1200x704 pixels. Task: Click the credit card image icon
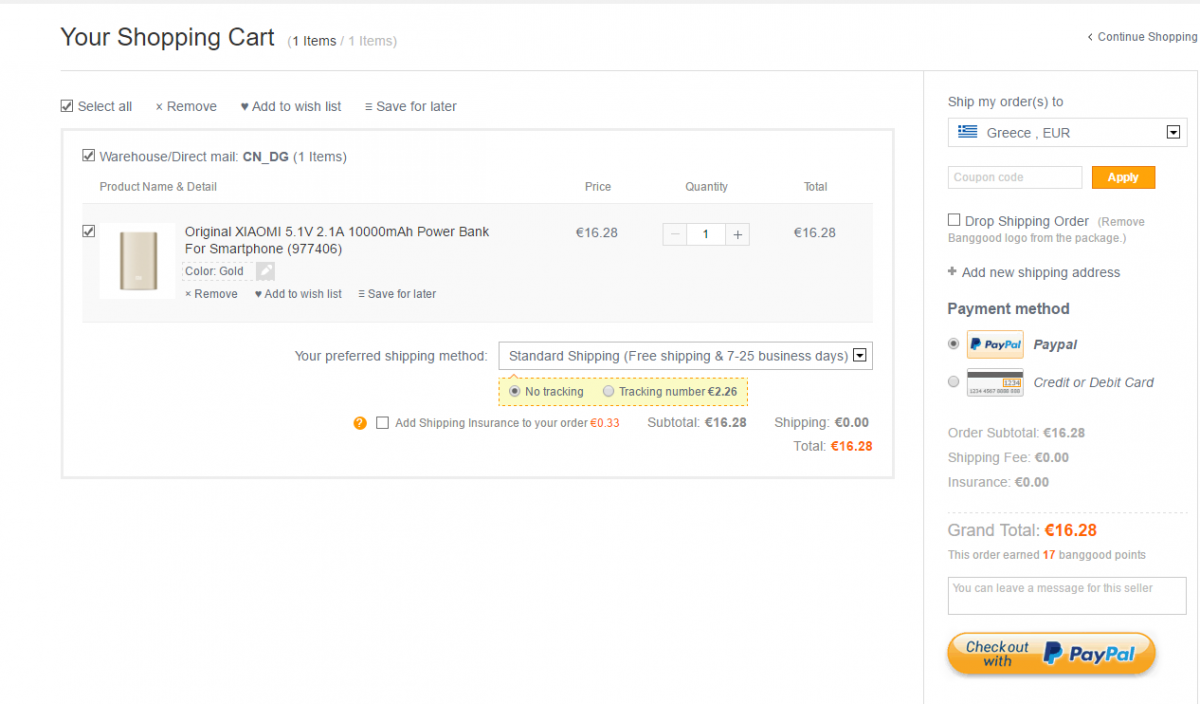pos(995,382)
